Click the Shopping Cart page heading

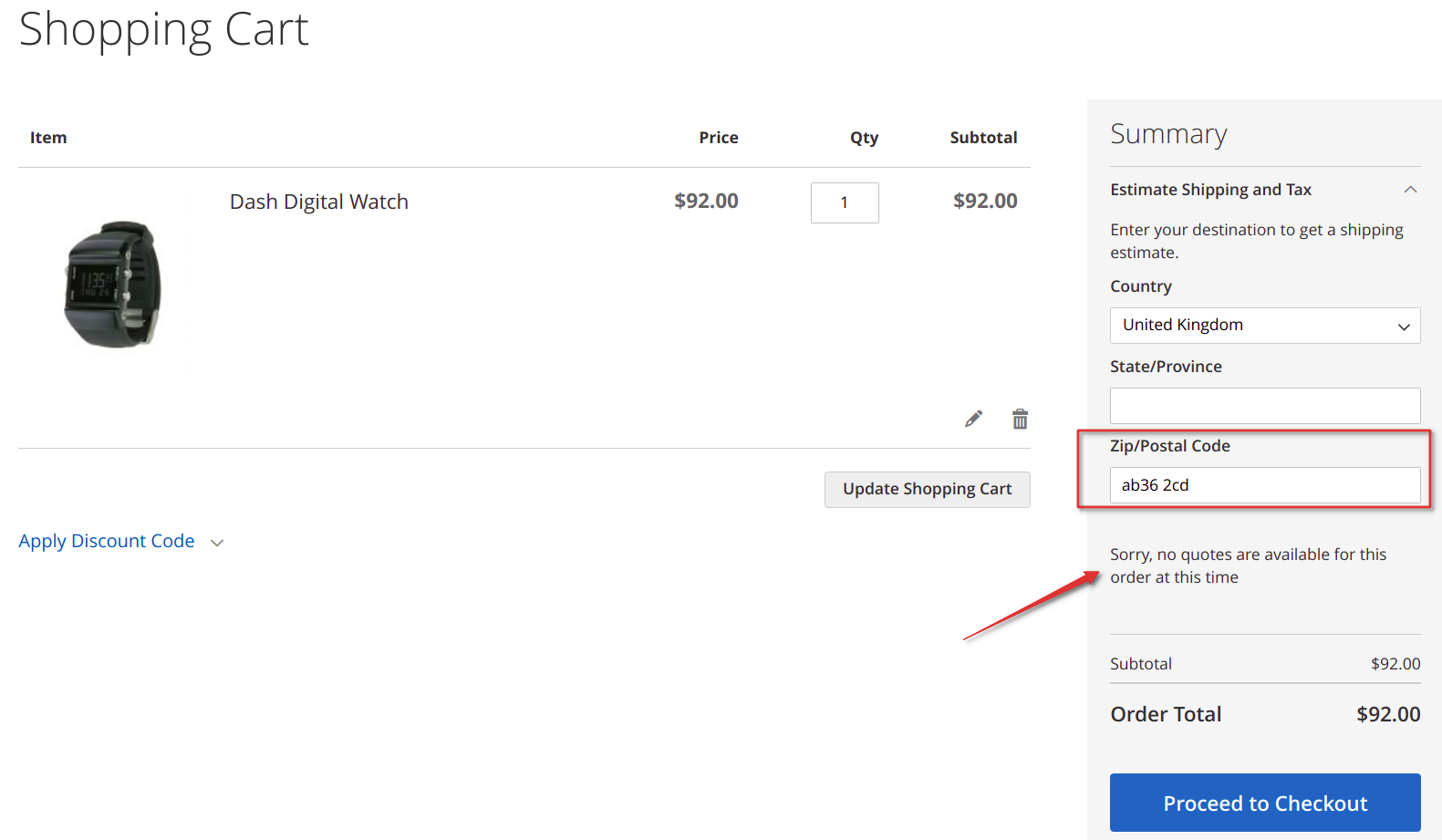pos(164,30)
